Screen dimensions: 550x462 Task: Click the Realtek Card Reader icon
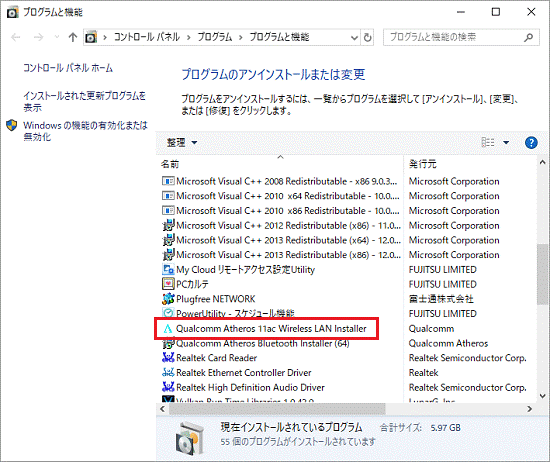(168, 358)
